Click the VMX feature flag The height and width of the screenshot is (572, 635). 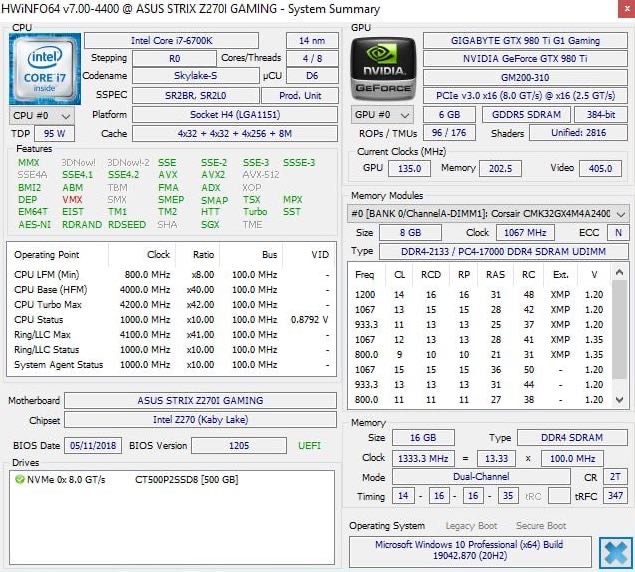[x=72, y=200]
